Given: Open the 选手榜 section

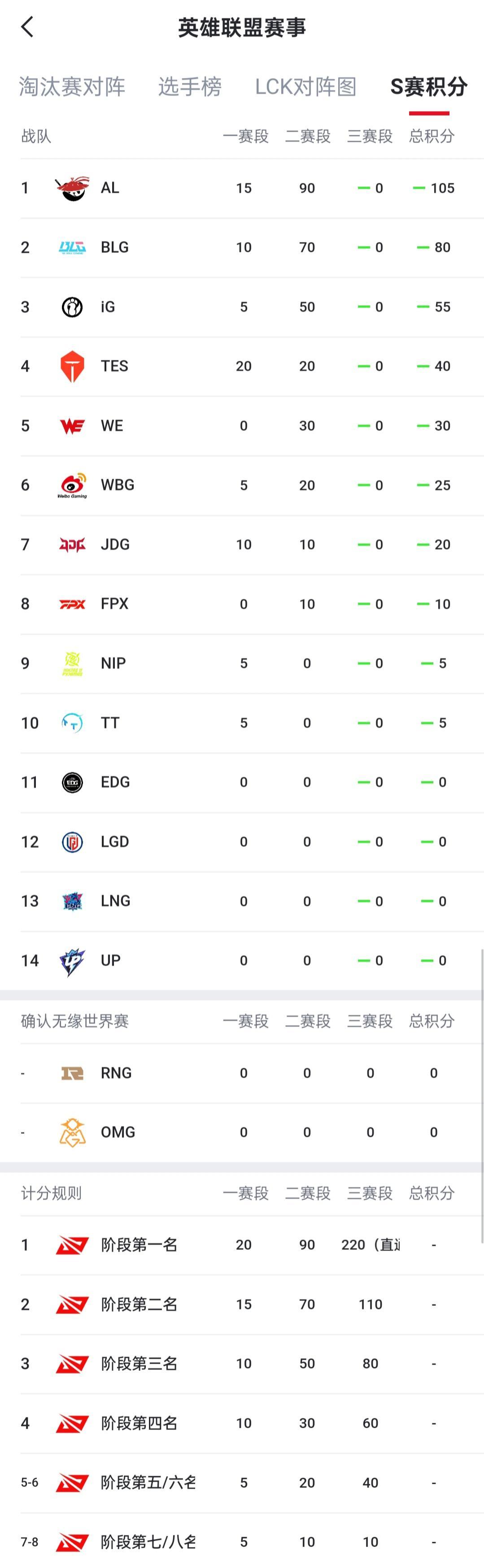Looking at the screenshot, I should click(x=190, y=87).
